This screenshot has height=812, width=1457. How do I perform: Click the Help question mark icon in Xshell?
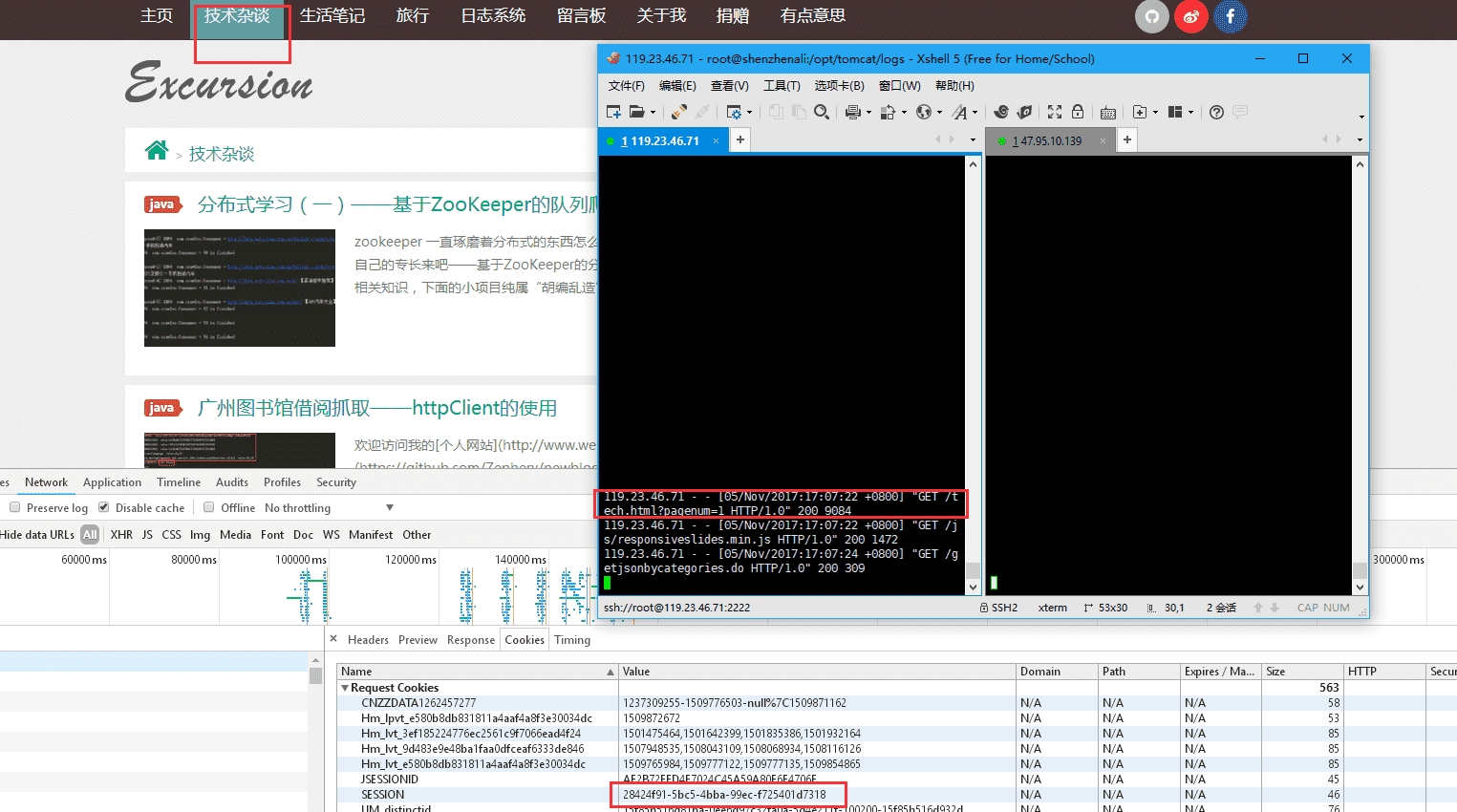pyautogui.click(x=1216, y=112)
